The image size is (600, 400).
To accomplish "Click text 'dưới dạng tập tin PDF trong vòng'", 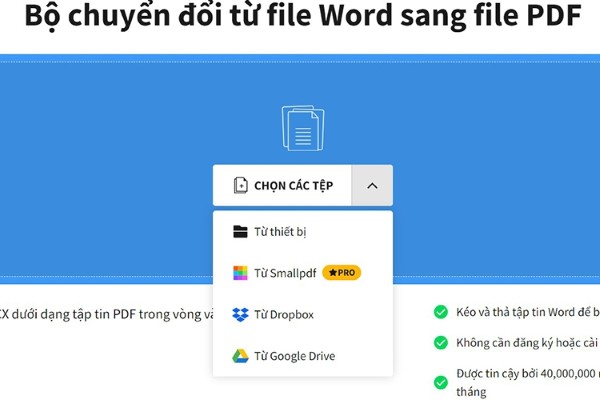I will (106, 314).
